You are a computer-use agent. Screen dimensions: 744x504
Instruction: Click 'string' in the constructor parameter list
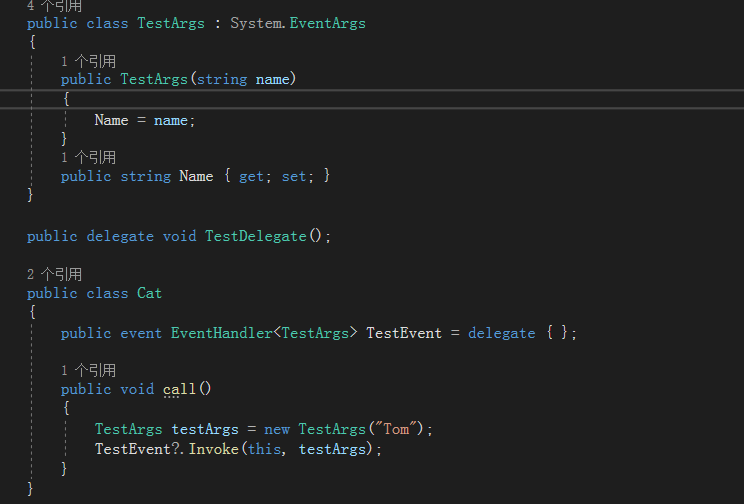point(222,79)
